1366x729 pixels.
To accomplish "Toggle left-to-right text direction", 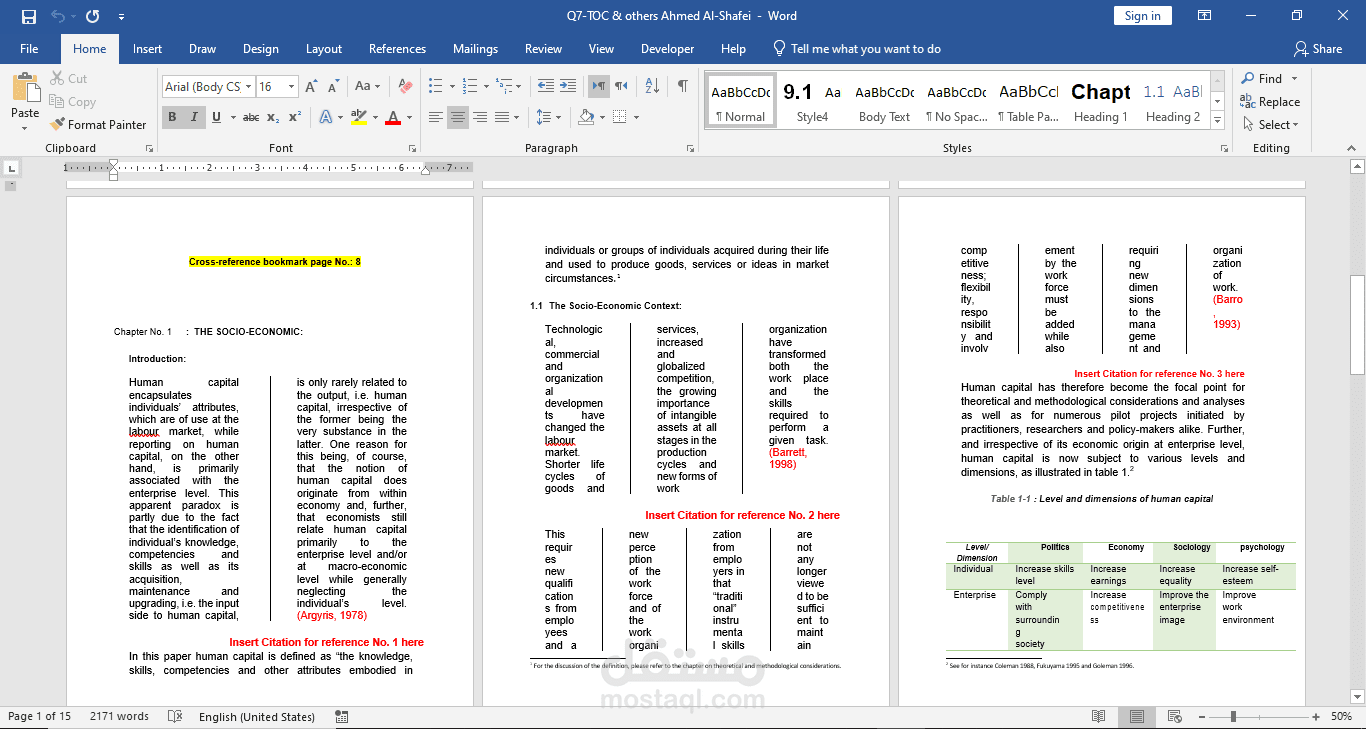I will pos(599,86).
